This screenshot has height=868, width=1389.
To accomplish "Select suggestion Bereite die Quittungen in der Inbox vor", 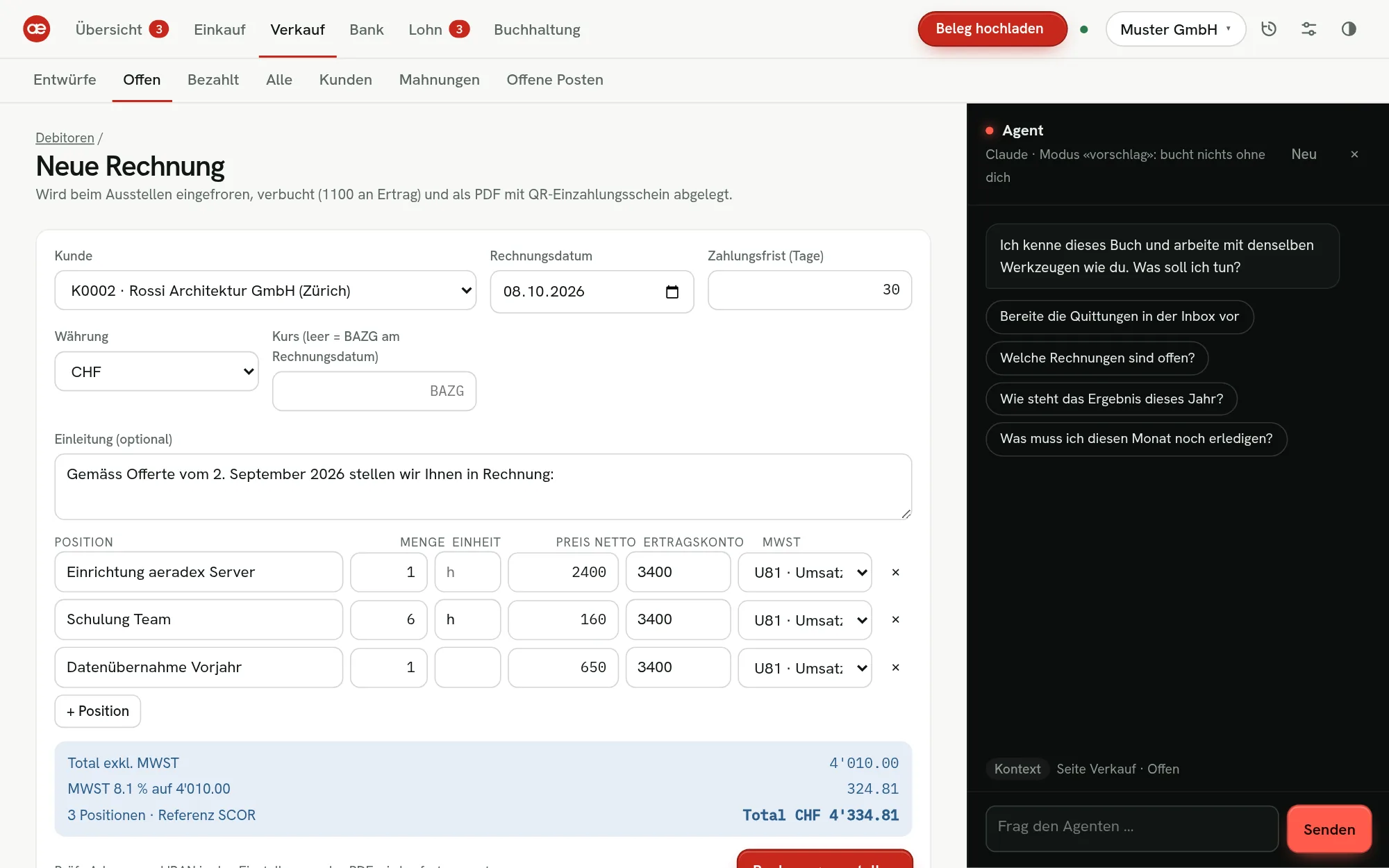I will click(1120, 317).
